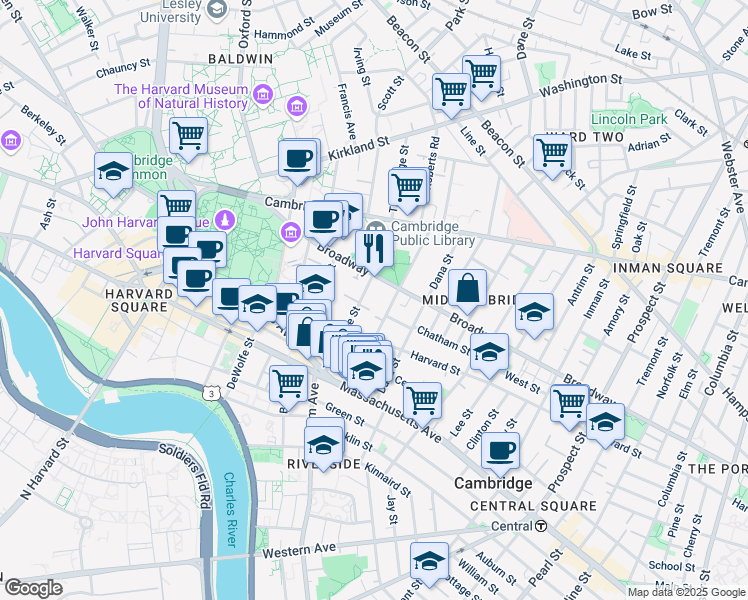The image size is (748, 600).
Task: Click the Baldwin neighborhood label
Action: (x=241, y=59)
